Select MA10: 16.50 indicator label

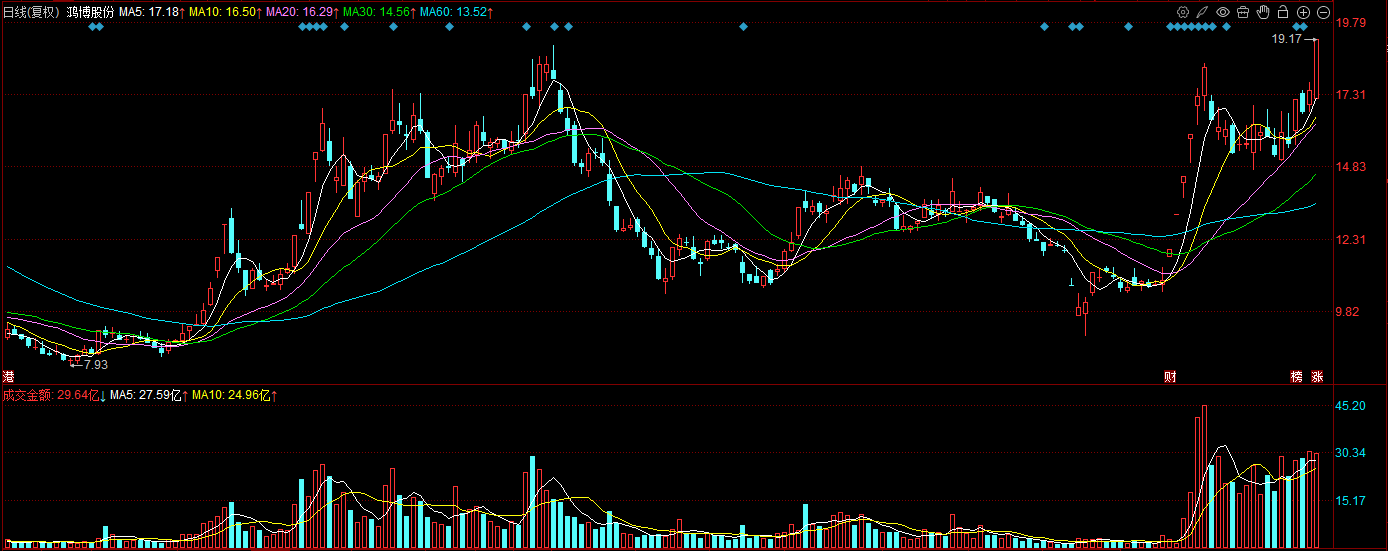[224, 12]
